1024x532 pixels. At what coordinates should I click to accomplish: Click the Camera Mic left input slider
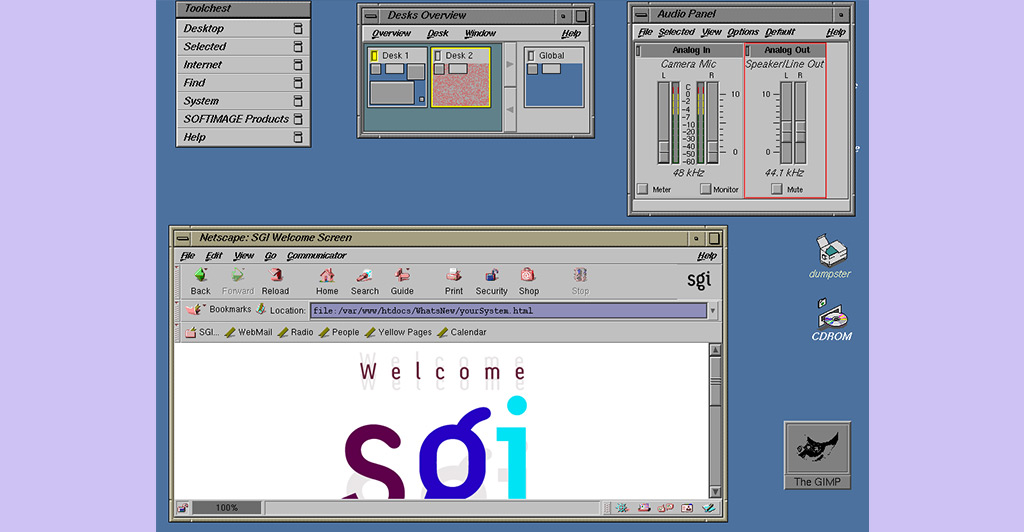click(x=662, y=150)
